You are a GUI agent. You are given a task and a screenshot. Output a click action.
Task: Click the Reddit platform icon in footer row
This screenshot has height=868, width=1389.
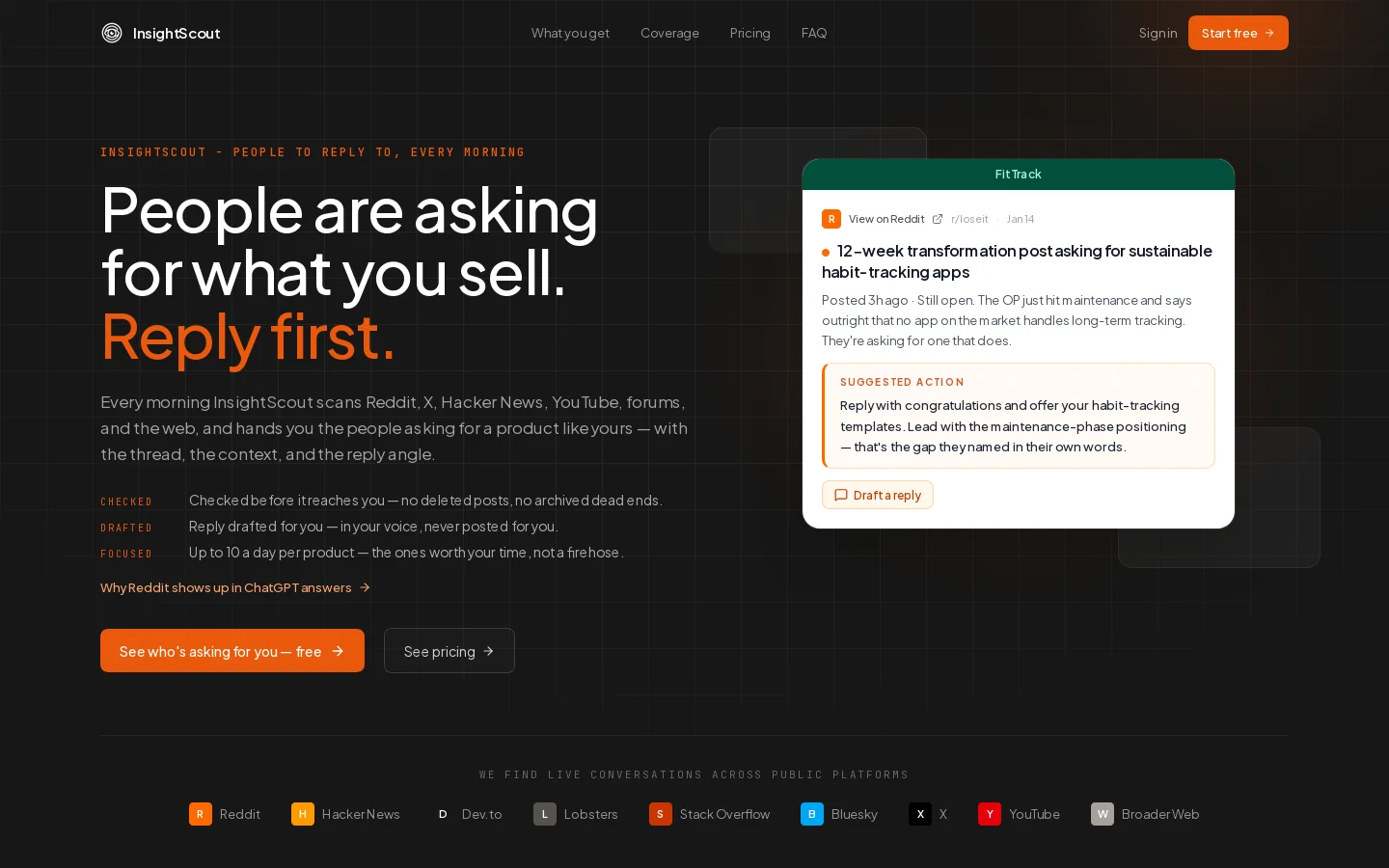(x=201, y=814)
